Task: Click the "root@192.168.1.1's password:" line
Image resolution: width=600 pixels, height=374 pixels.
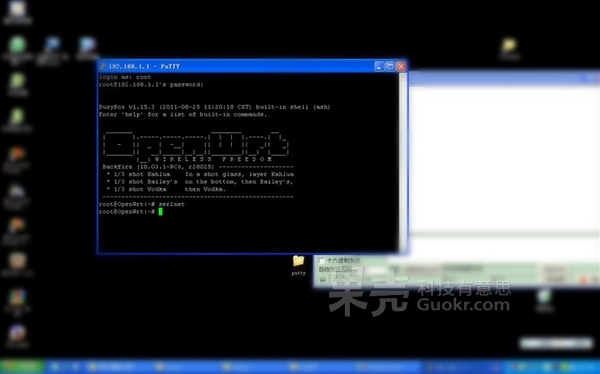Action: click(x=151, y=85)
